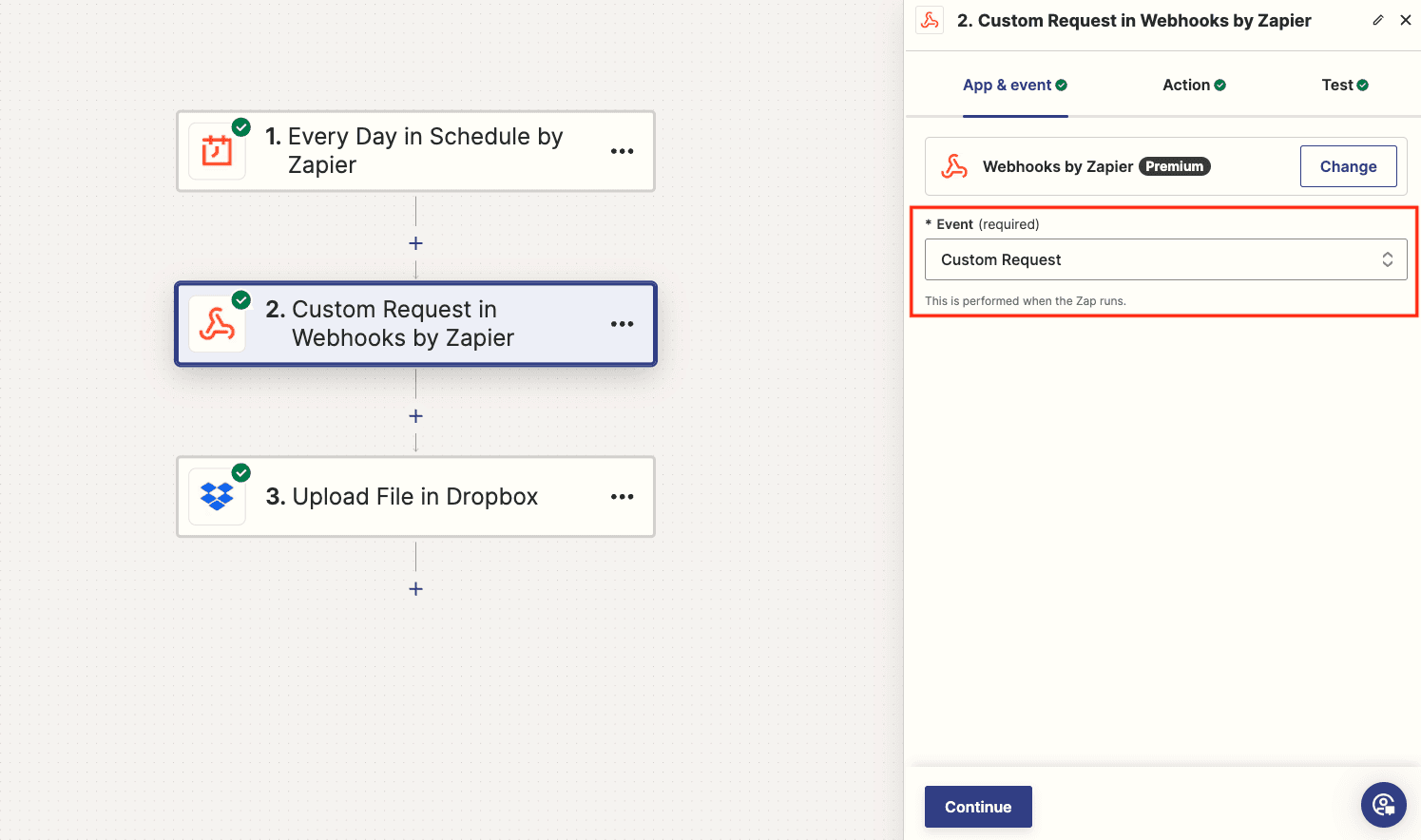The height and width of the screenshot is (840, 1421).
Task: Click the panel title Custom Request in Webhooks
Action: (1134, 20)
